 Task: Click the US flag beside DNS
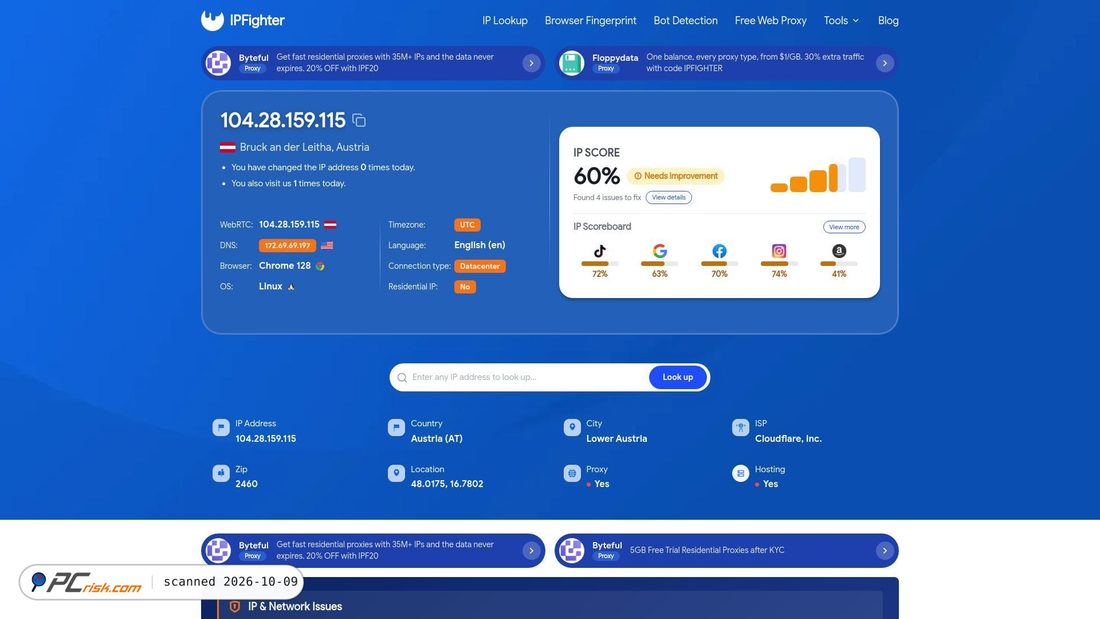tap(327, 246)
